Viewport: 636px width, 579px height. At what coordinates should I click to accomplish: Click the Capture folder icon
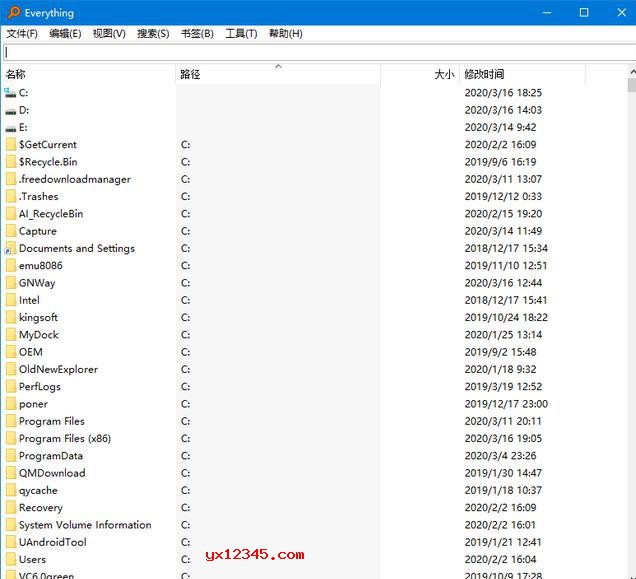tap(11, 231)
